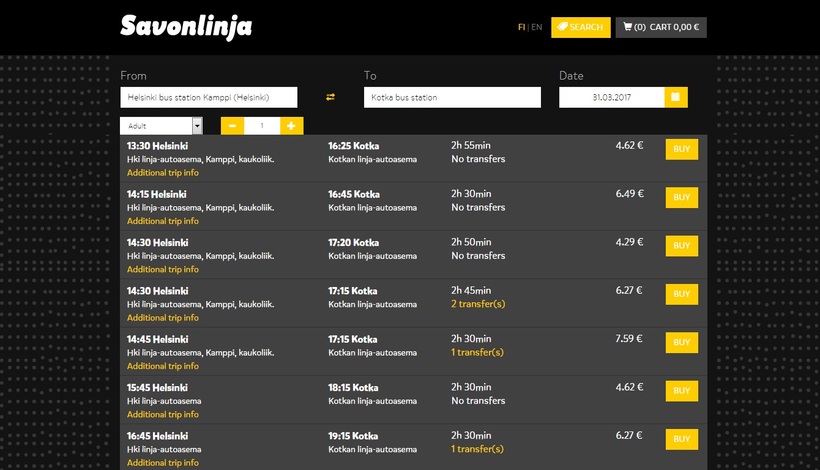
Task: Buy the 14:15 departure priced at 6.49 €
Action: pos(681,197)
